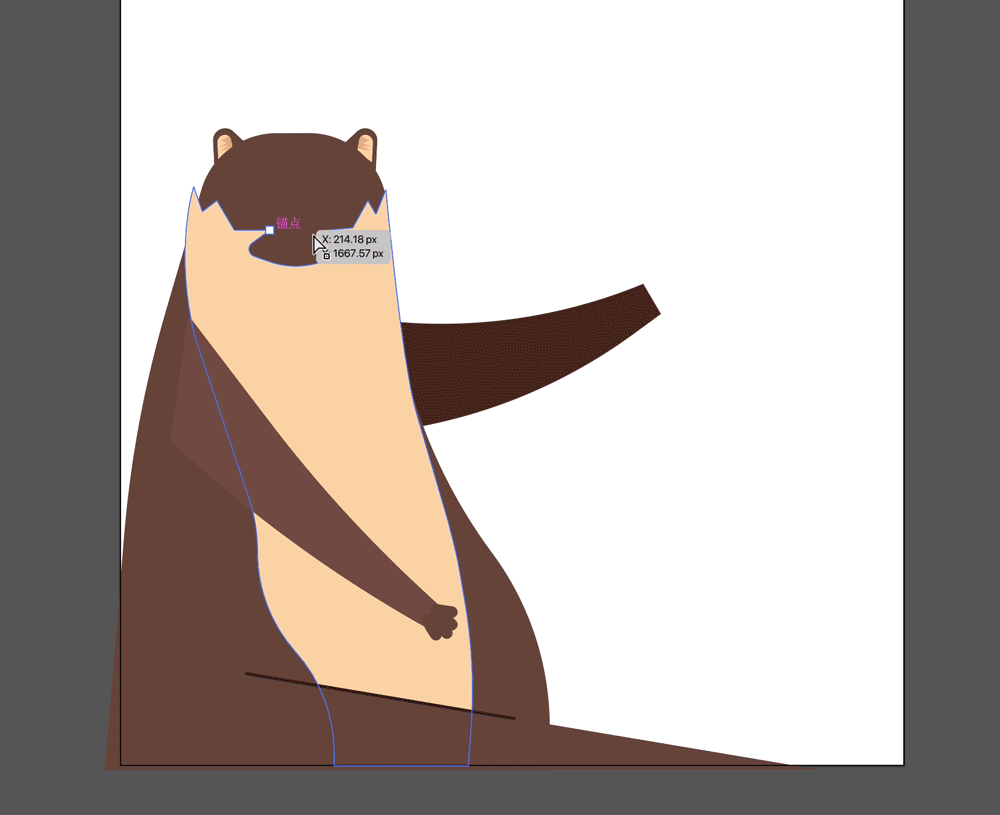Select the otter's right ear shape

(365, 145)
